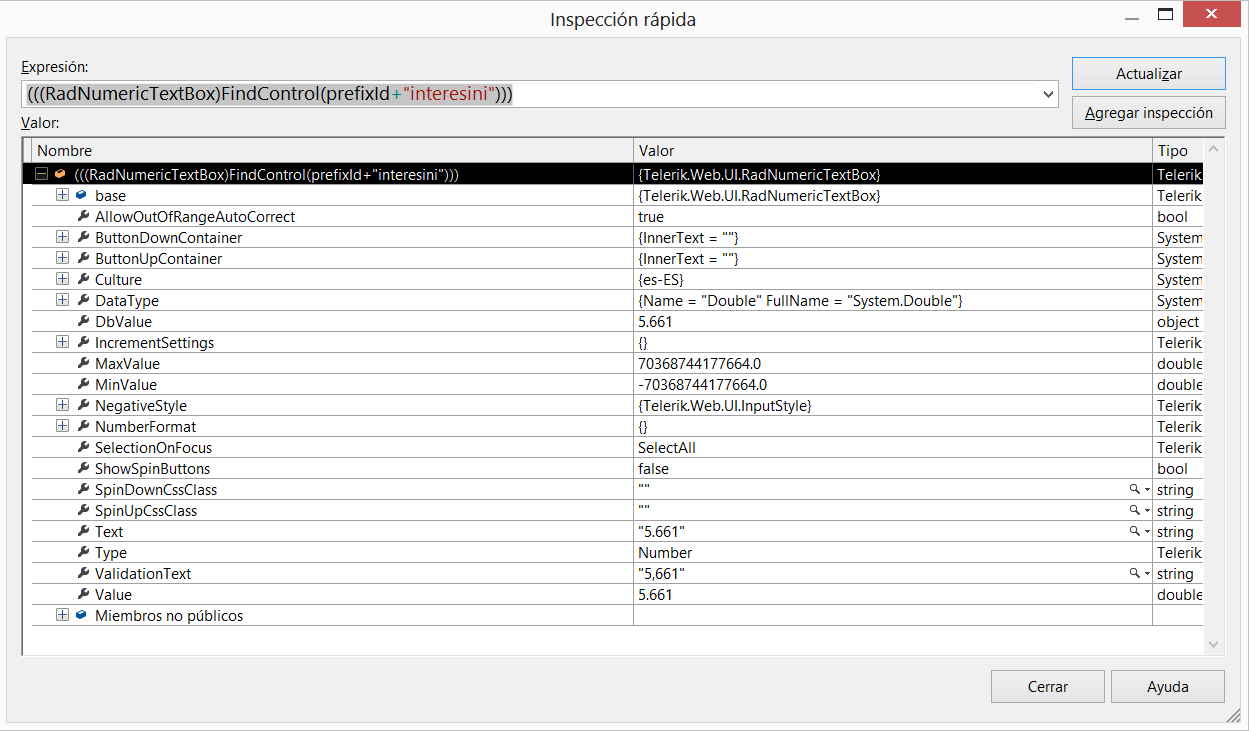Click the wrench icon beside SpinDownCssClass
This screenshot has width=1249, height=731.
pos(83,489)
